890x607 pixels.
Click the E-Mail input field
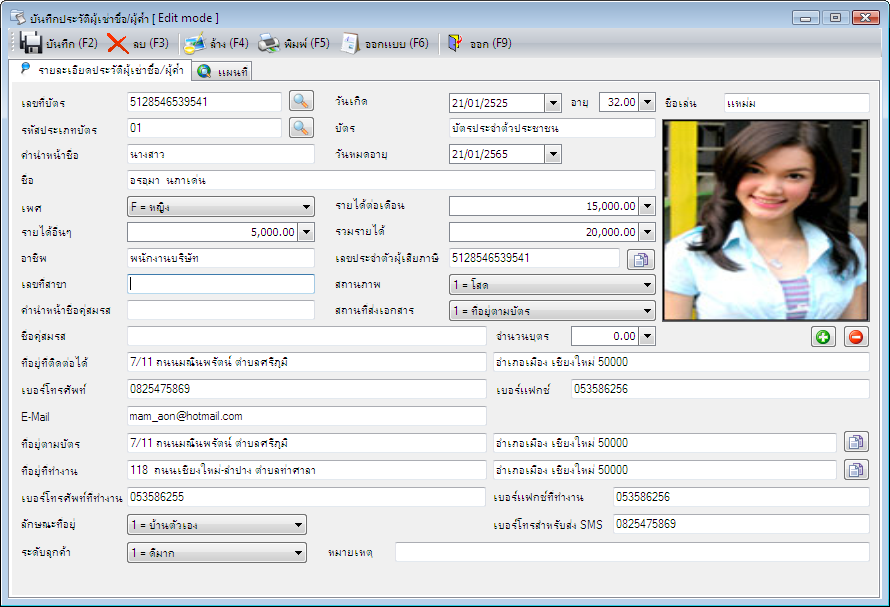coord(307,416)
